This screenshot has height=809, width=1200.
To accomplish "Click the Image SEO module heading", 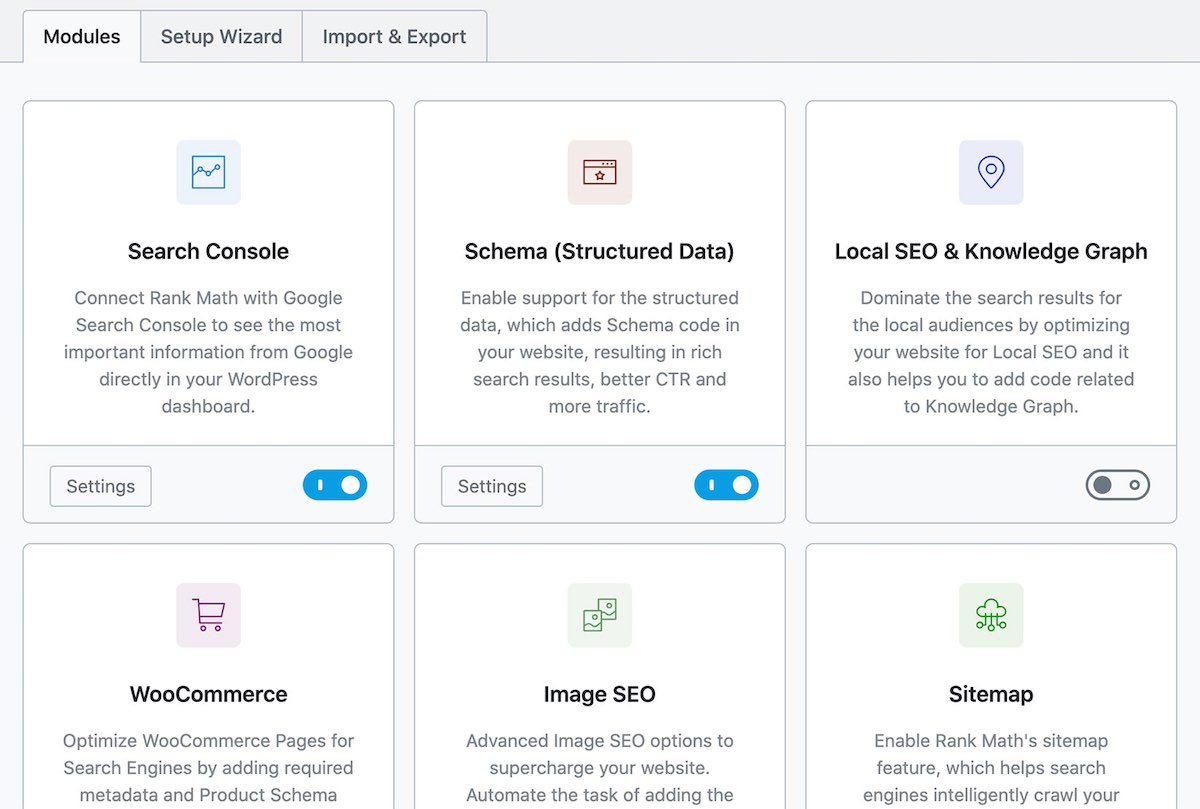I will [599, 694].
